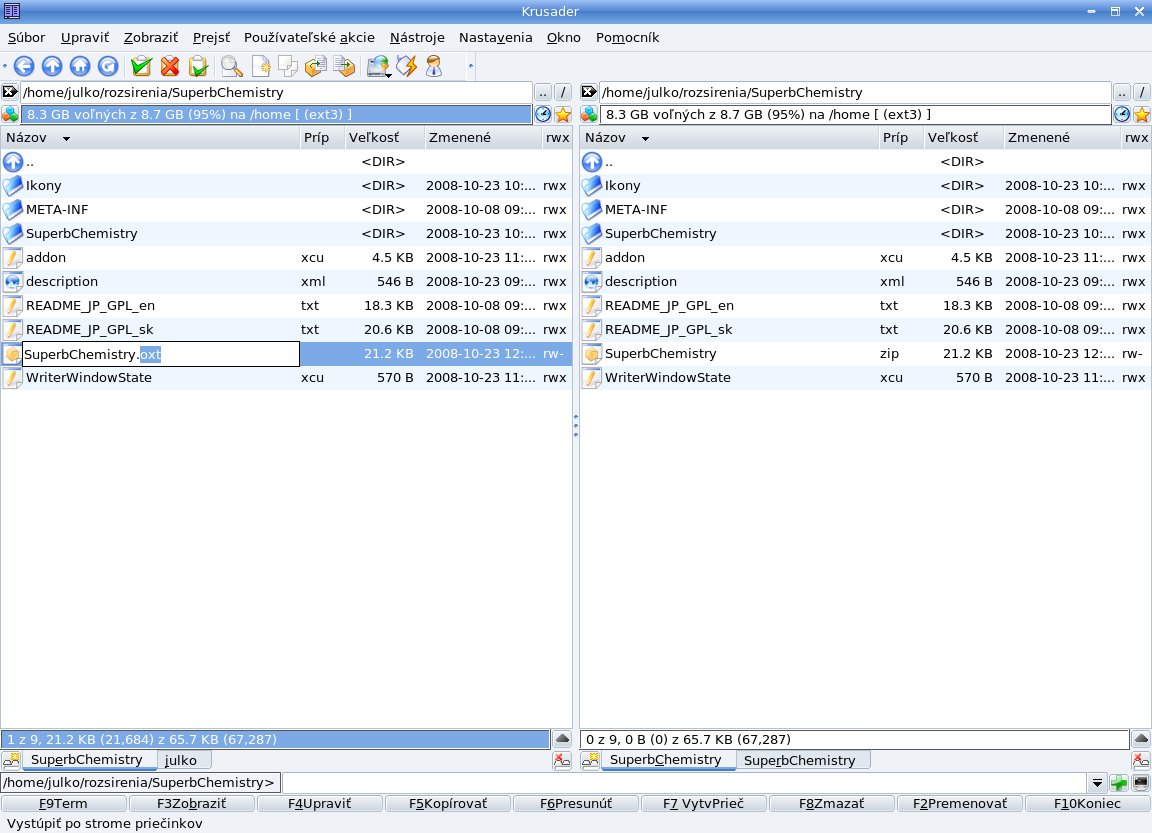Open right panel bookmarks star
Image resolution: width=1152 pixels, height=833 pixels.
[1142, 115]
